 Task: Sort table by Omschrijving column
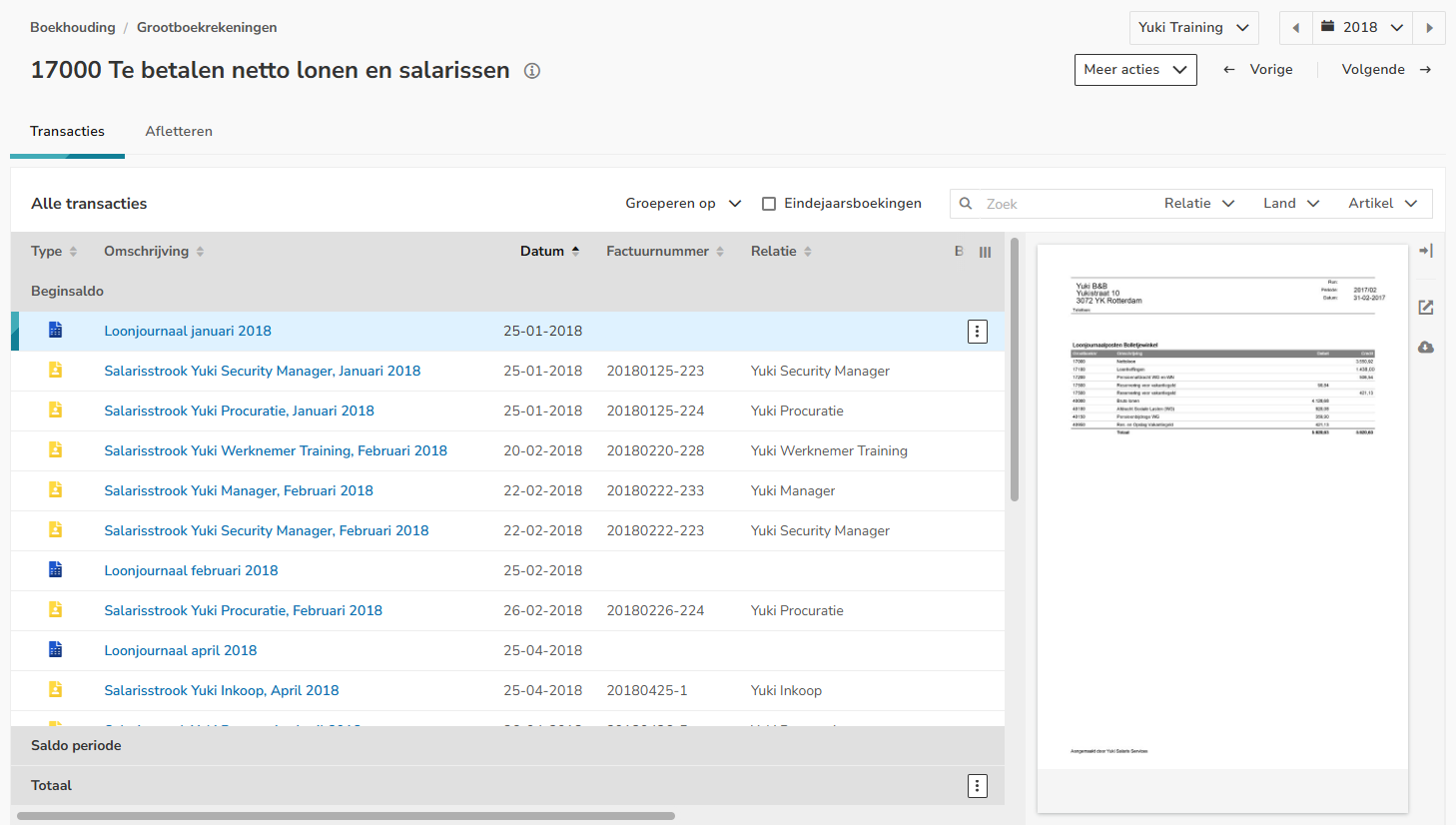click(x=154, y=252)
